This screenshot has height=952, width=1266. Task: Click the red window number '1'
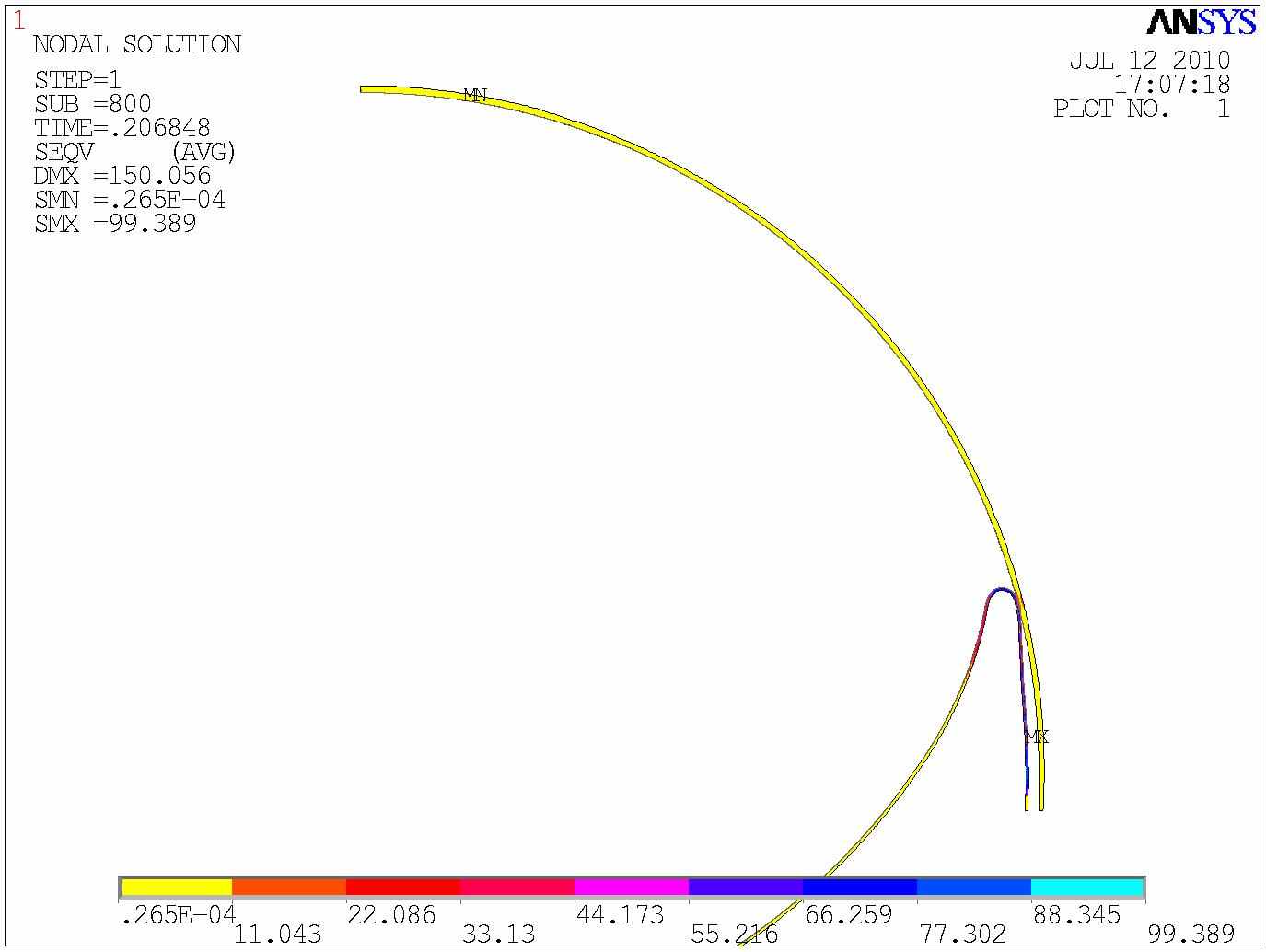click(x=18, y=20)
